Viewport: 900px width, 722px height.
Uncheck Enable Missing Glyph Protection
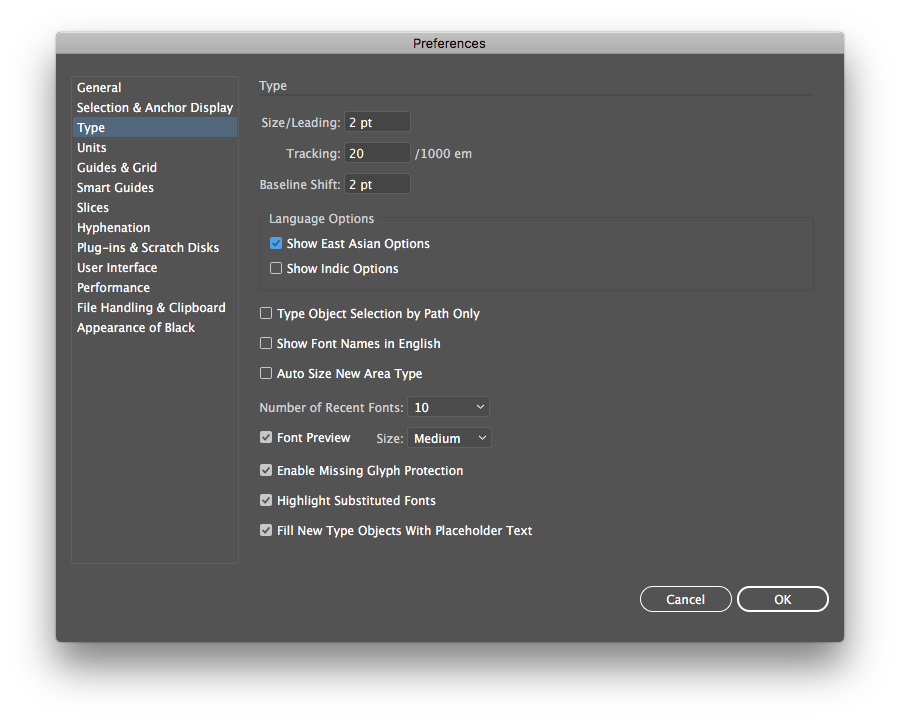pos(266,471)
